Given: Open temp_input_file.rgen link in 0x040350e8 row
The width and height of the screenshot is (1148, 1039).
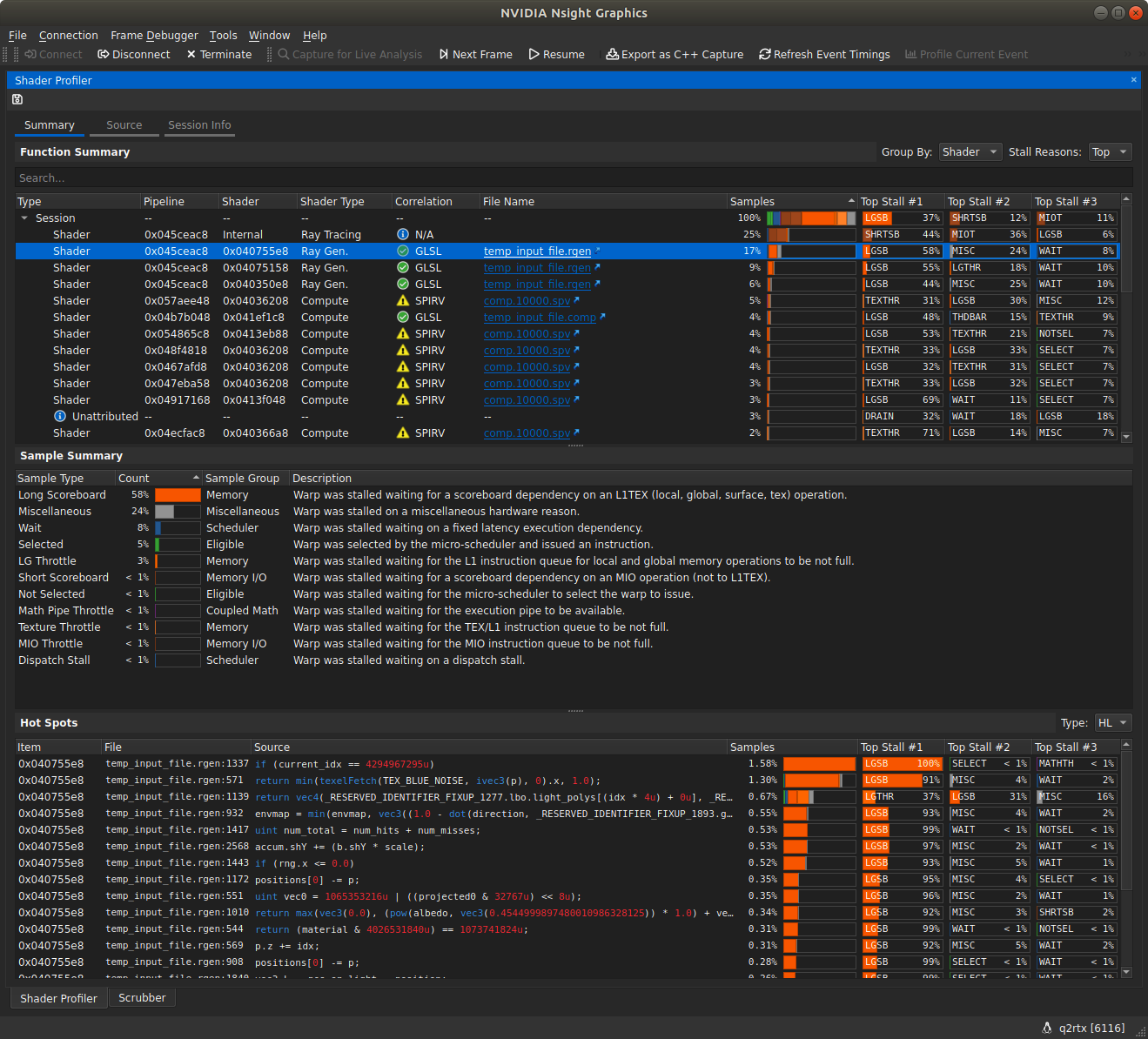Looking at the screenshot, I should pos(537,284).
